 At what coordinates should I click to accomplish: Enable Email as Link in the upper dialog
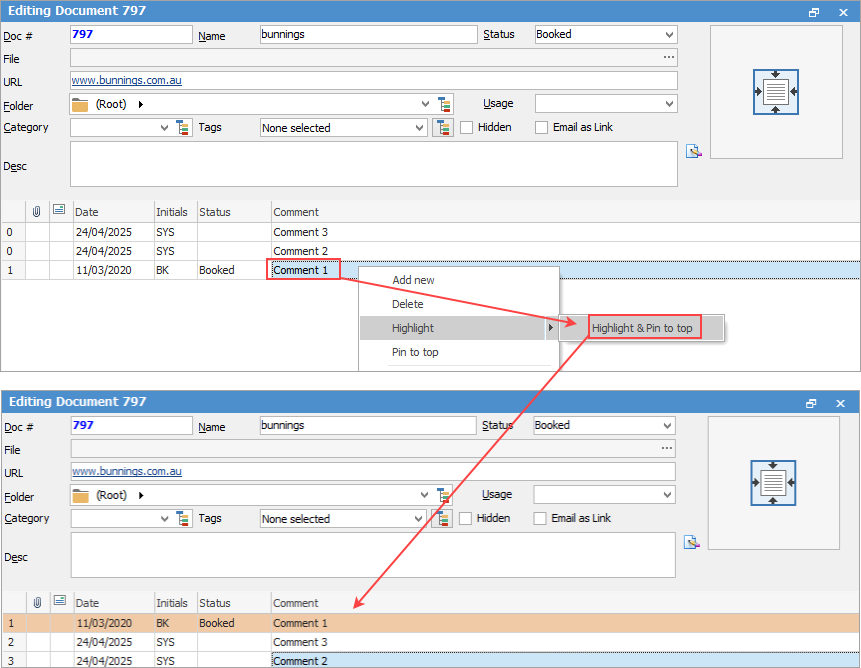tap(542, 128)
